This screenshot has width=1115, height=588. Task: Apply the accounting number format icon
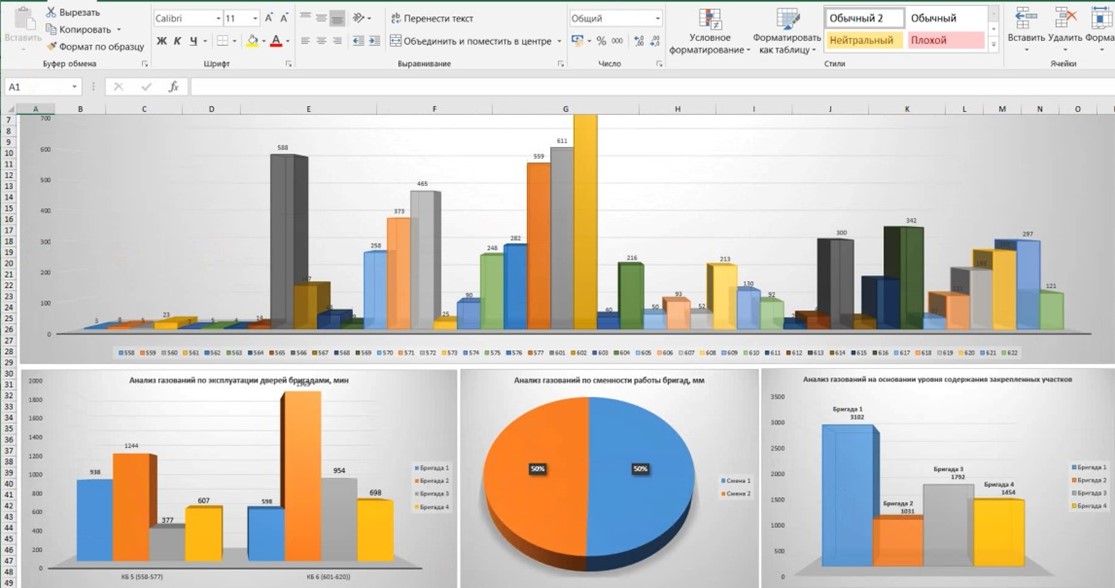click(x=578, y=41)
